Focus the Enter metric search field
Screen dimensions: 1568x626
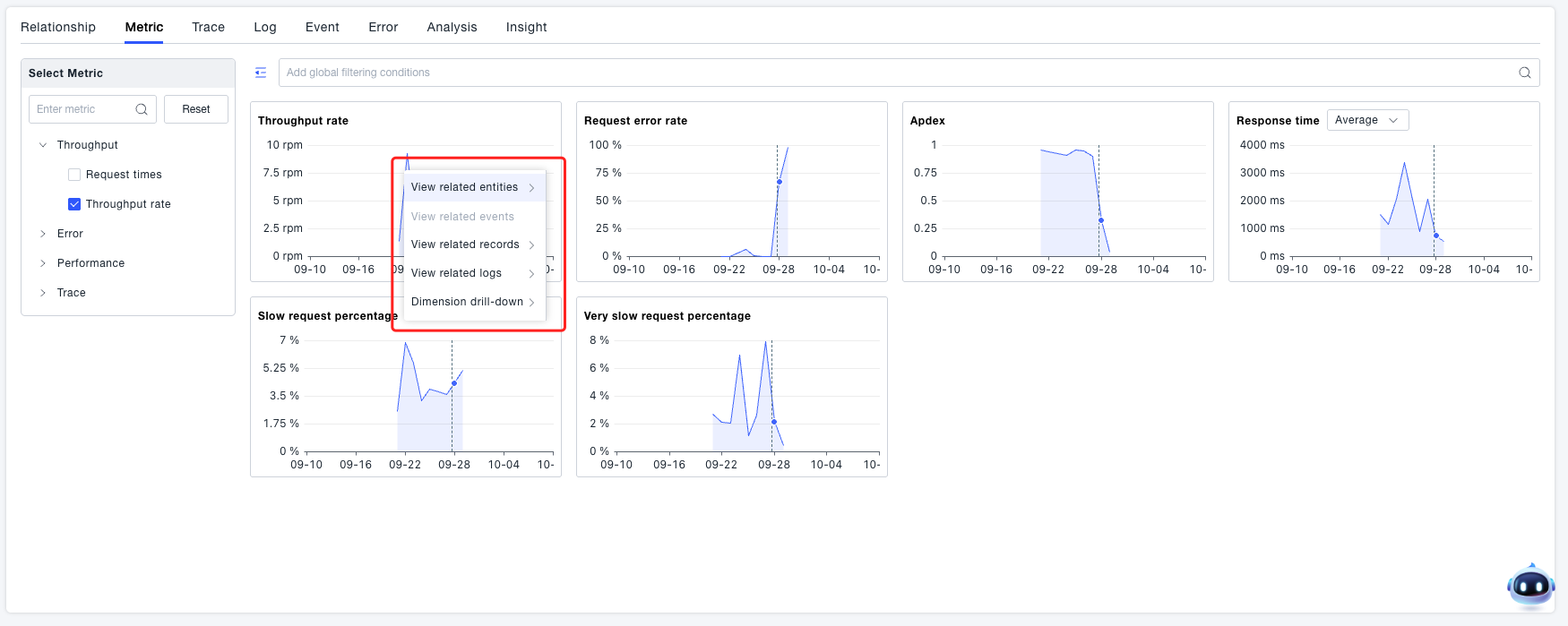pyautogui.click(x=82, y=109)
